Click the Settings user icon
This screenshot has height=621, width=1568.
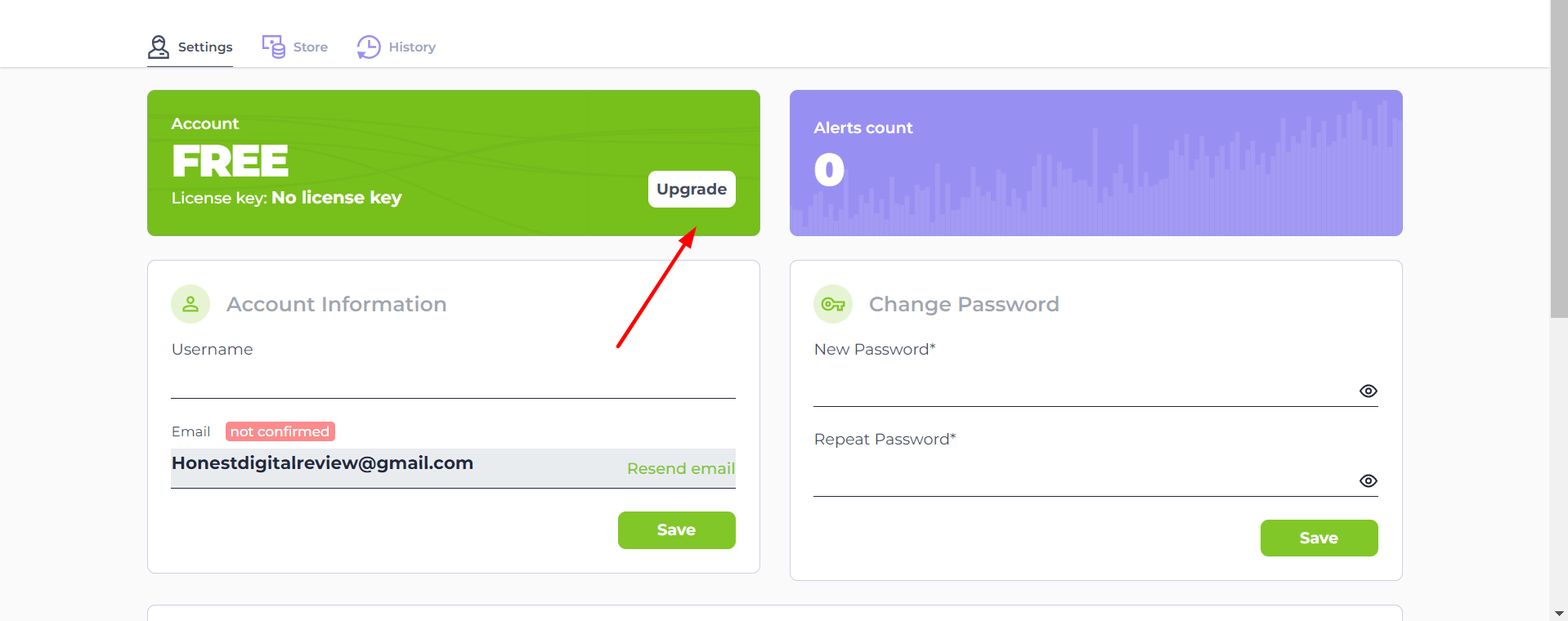tap(159, 47)
